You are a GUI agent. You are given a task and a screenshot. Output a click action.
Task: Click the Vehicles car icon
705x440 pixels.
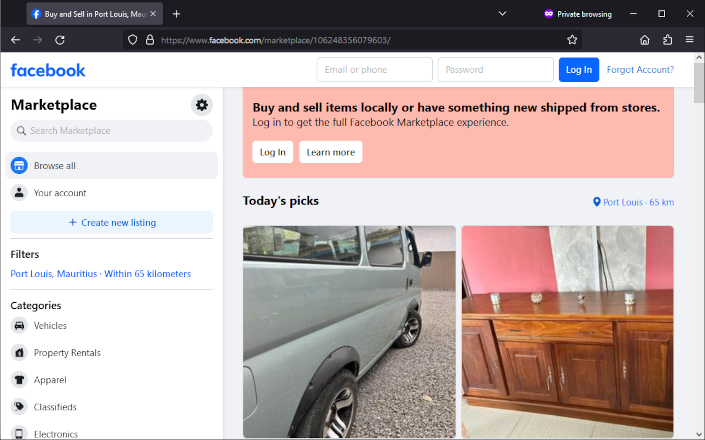coord(19,325)
